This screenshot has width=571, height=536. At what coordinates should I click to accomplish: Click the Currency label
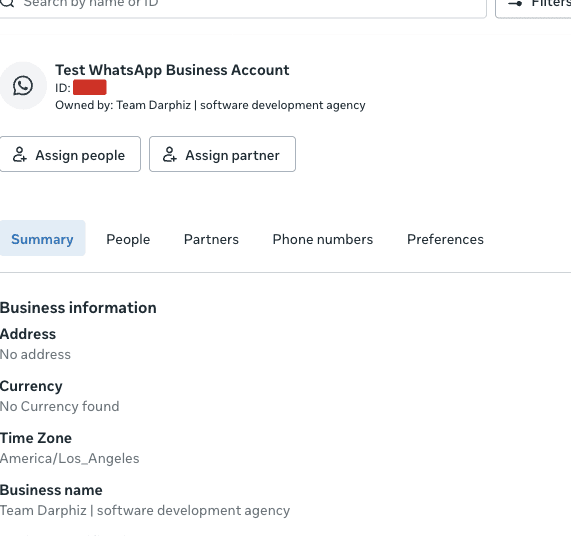(x=31, y=386)
